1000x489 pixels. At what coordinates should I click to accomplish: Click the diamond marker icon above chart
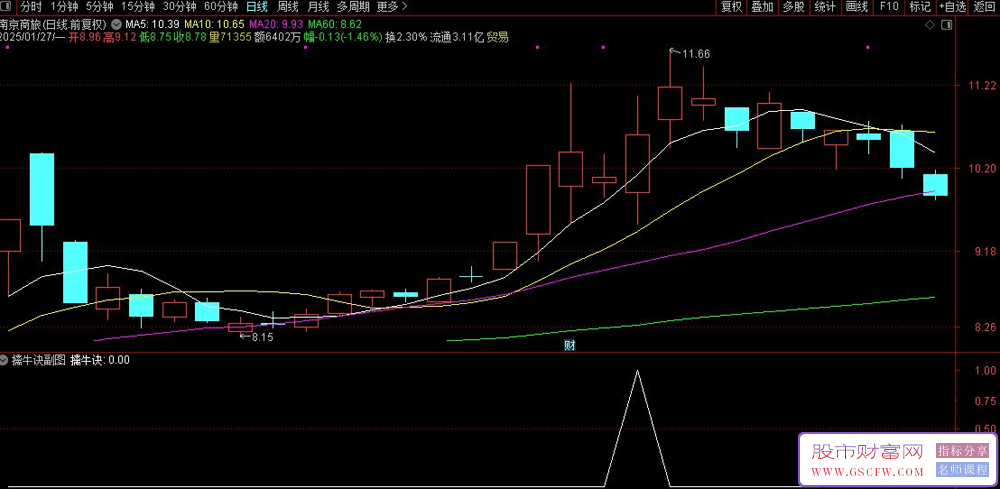point(929,25)
